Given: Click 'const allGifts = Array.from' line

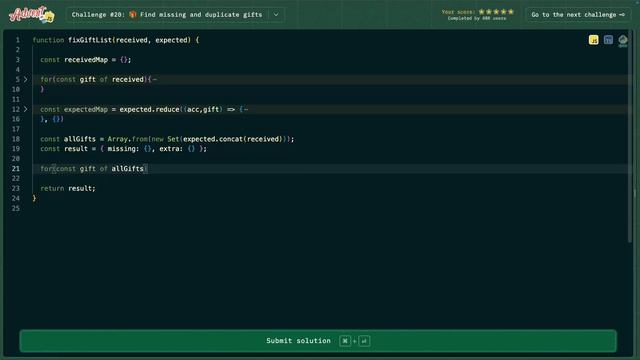Looking at the screenshot, I should pos(167,139).
